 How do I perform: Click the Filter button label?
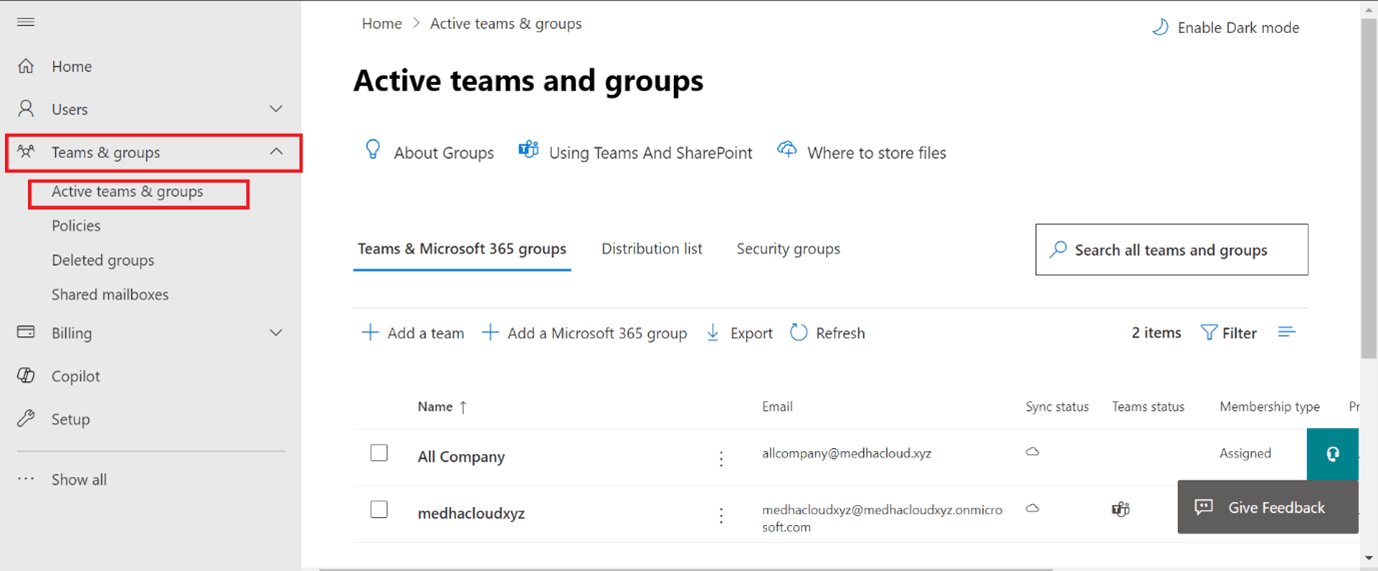[x=1240, y=333]
